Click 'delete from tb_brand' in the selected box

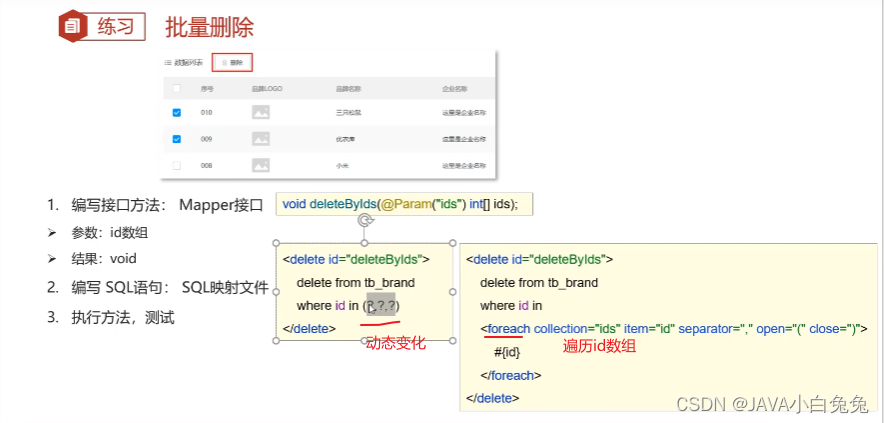[356, 283]
